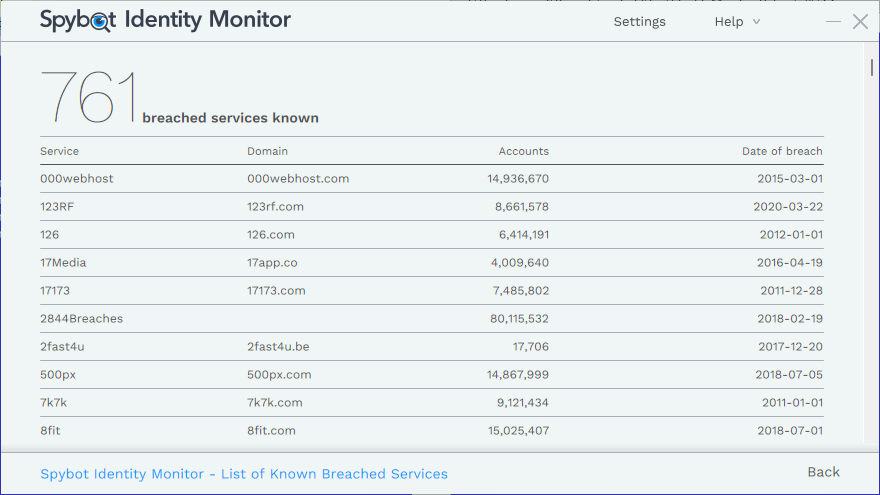
Task: Click domain 123rf.com
Action: (x=276, y=207)
